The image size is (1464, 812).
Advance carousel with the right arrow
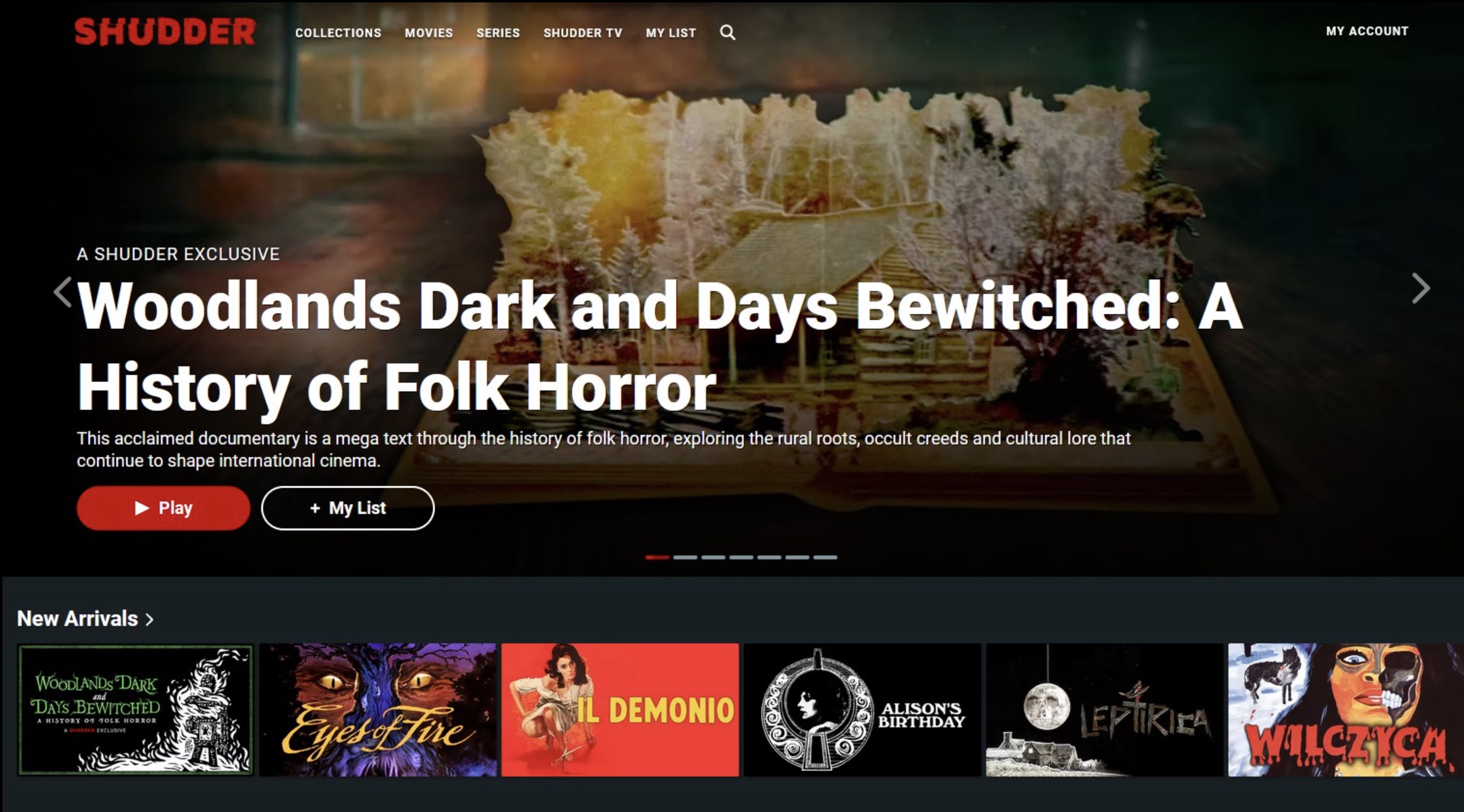click(x=1421, y=288)
